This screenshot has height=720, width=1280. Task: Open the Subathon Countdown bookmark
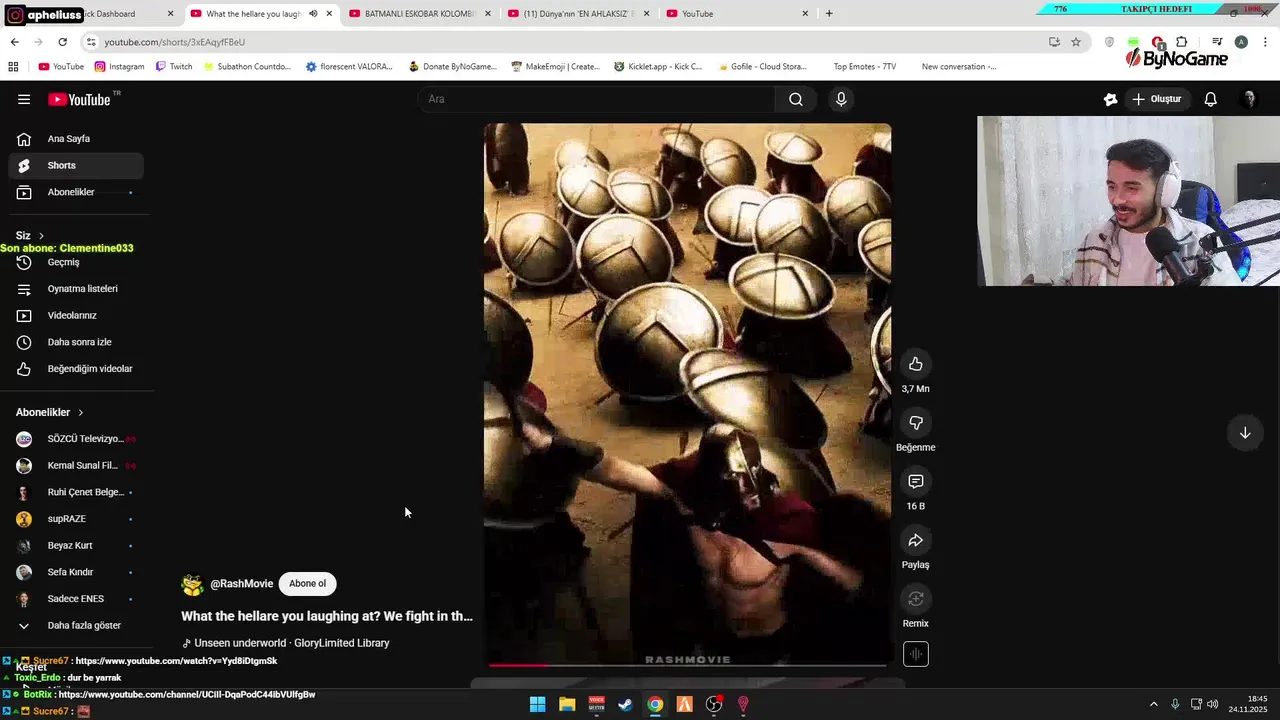247,67
